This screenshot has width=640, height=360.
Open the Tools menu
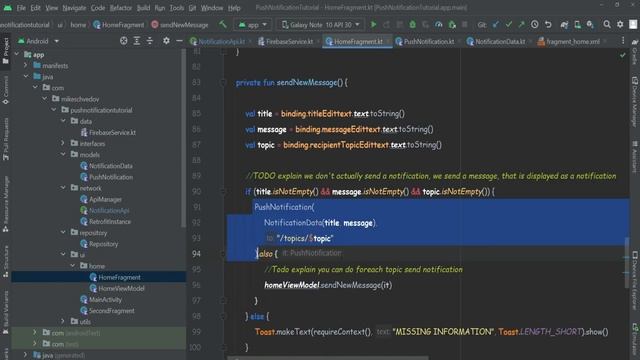point(177,8)
